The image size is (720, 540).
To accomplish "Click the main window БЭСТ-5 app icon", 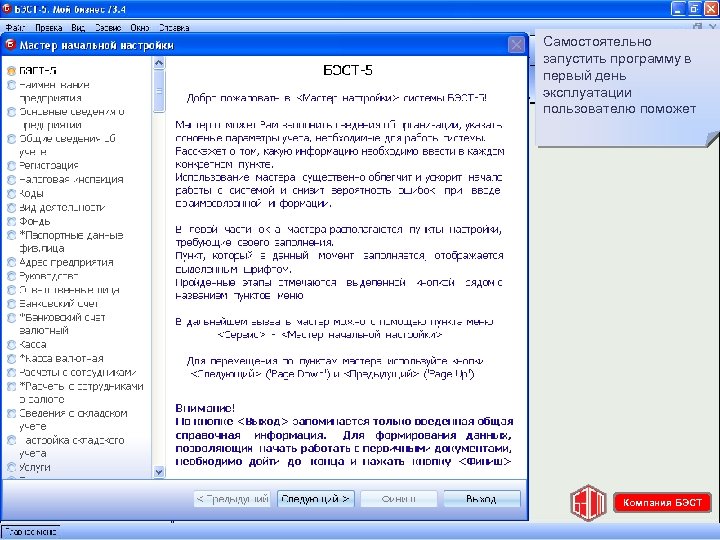I will click(x=7, y=8).
